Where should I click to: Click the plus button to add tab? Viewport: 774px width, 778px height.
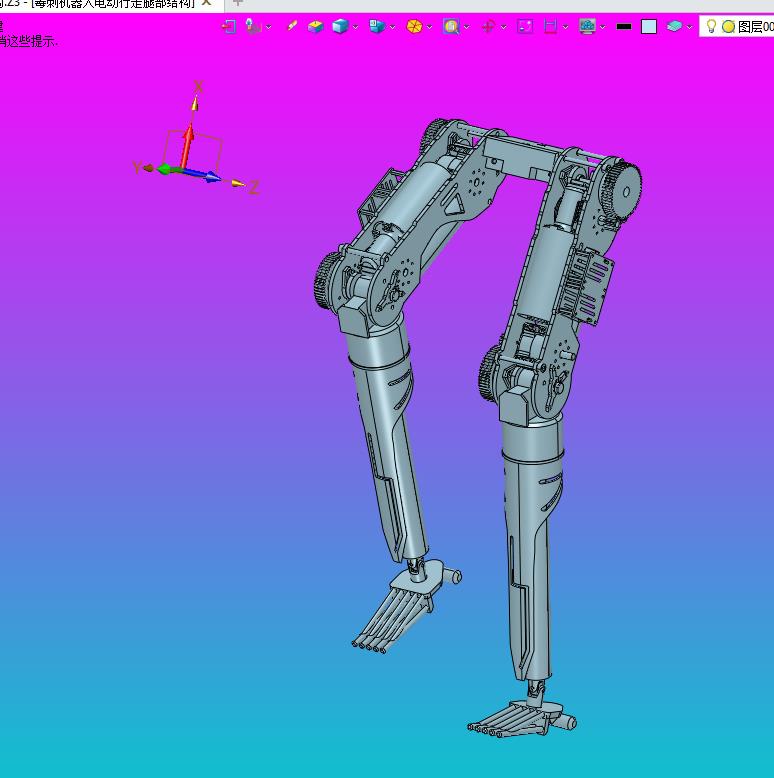click(x=238, y=3)
